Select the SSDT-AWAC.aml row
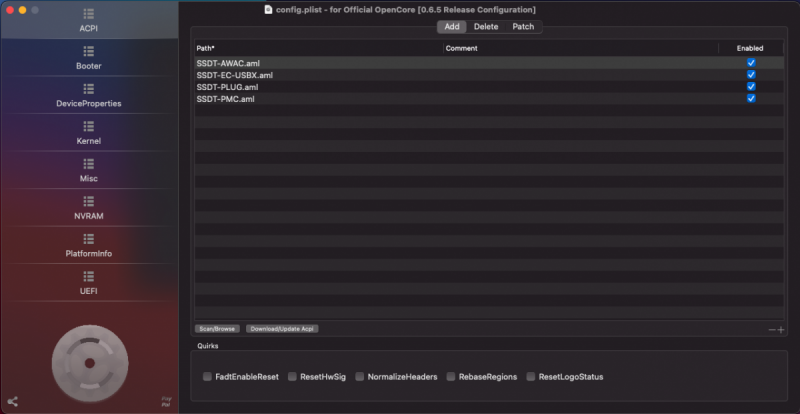The width and height of the screenshot is (800, 414). pyautogui.click(x=489, y=63)
